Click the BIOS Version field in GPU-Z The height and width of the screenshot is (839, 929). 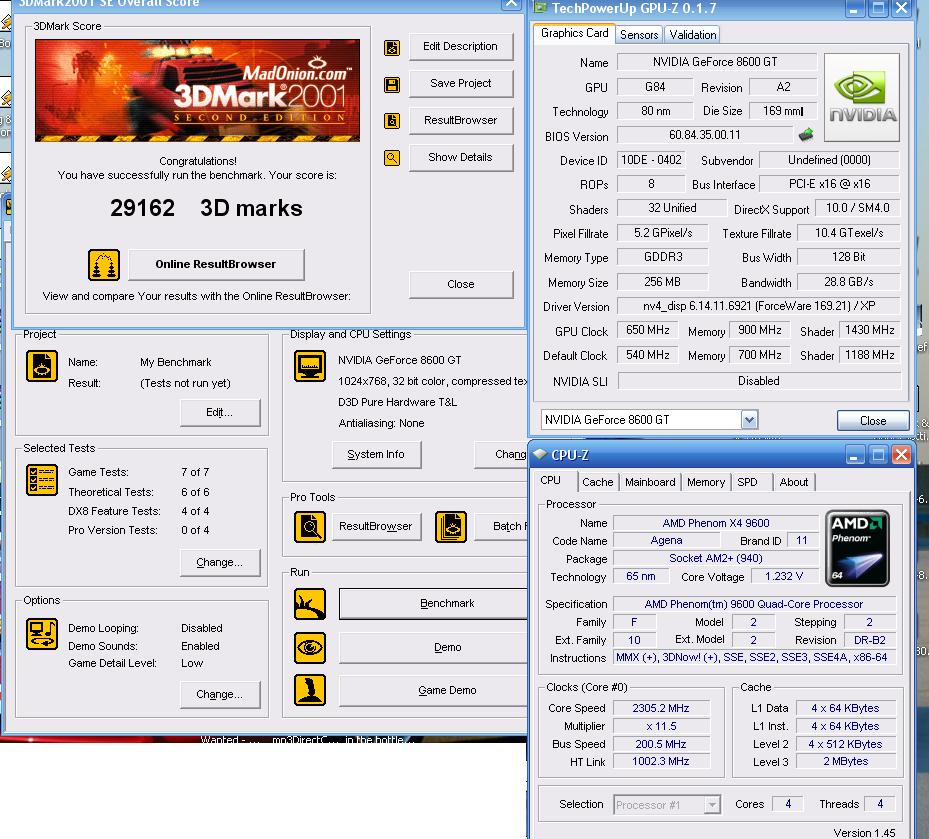704,135
